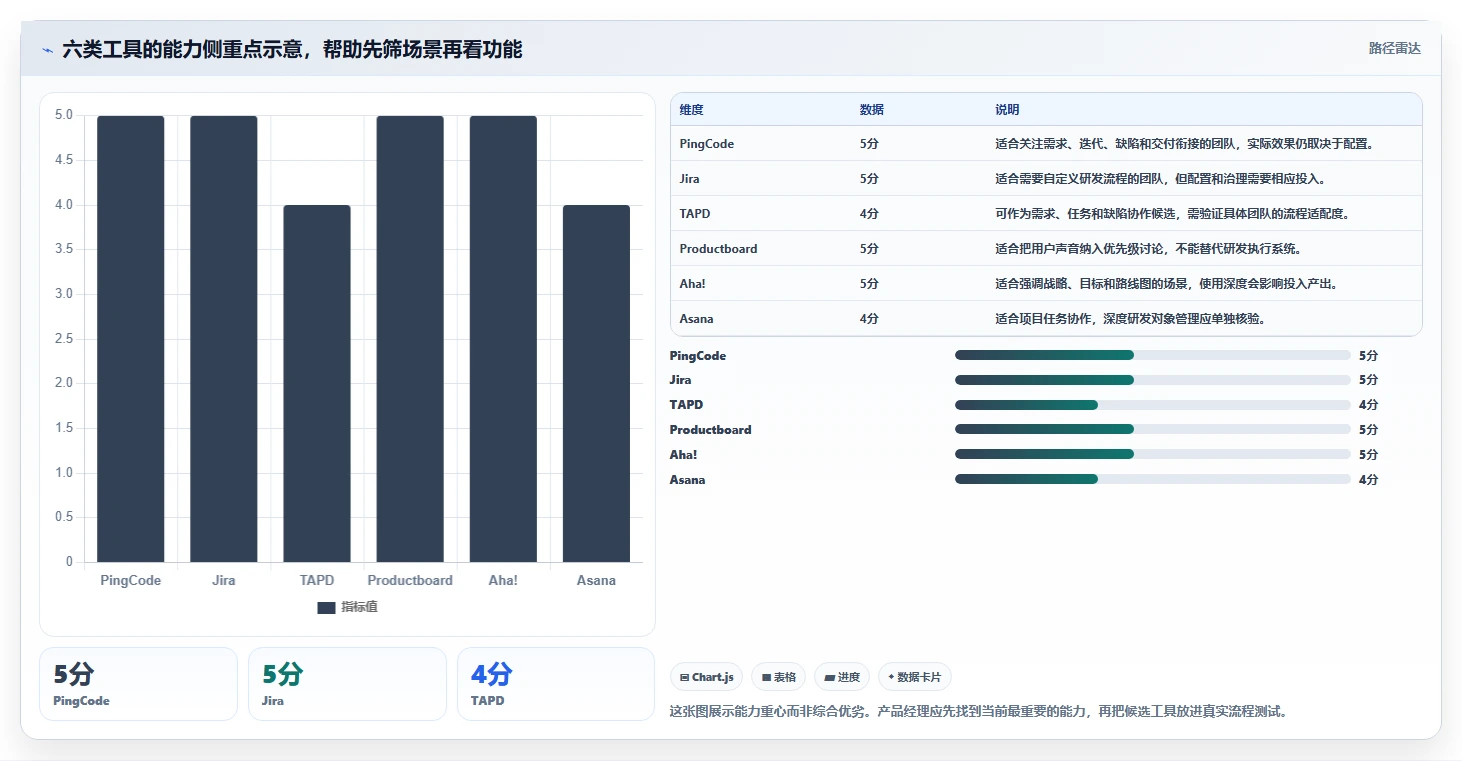Click the Asana progress bar

click(1153, 479)
